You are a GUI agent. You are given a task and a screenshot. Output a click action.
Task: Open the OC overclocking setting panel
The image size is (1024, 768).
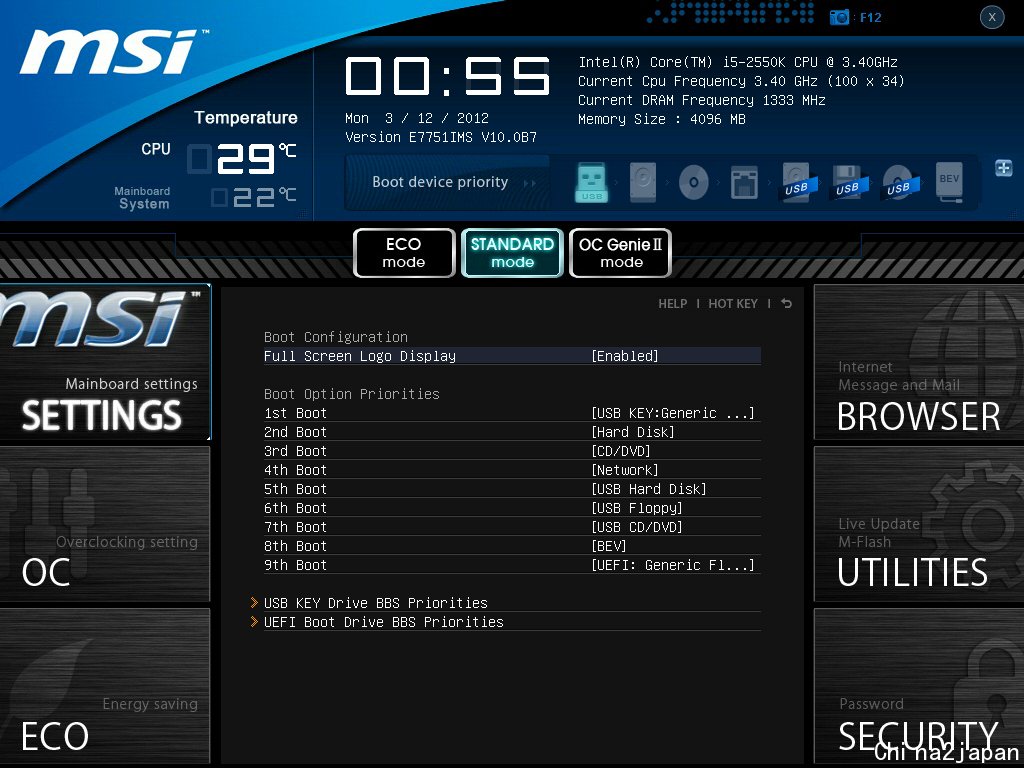click(x=105, y=524)
